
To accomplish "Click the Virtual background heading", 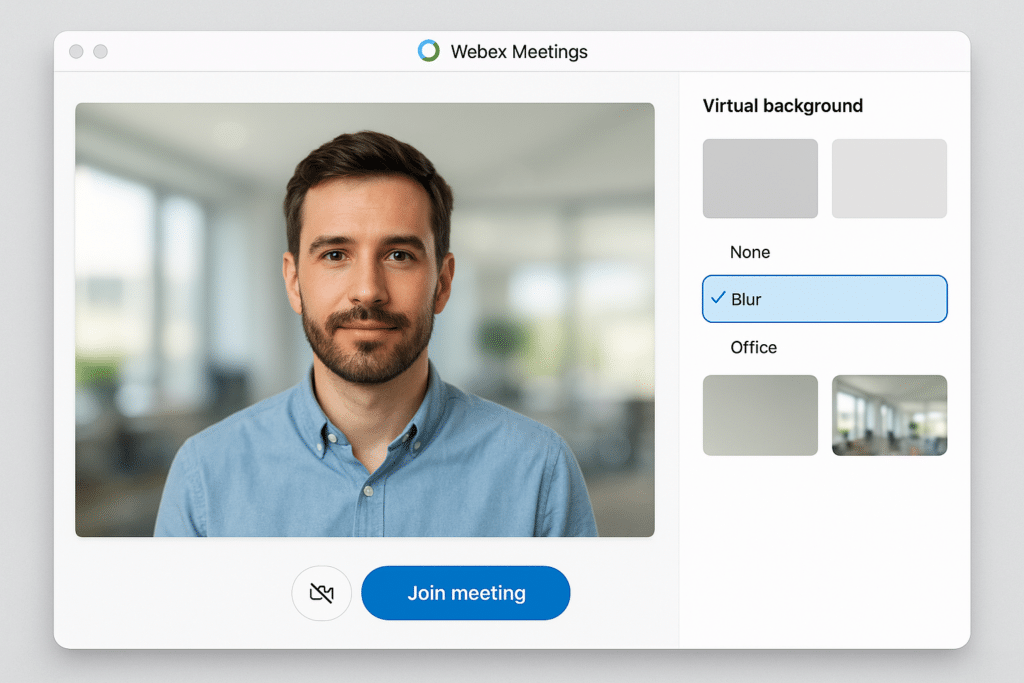I will (782, 106).
